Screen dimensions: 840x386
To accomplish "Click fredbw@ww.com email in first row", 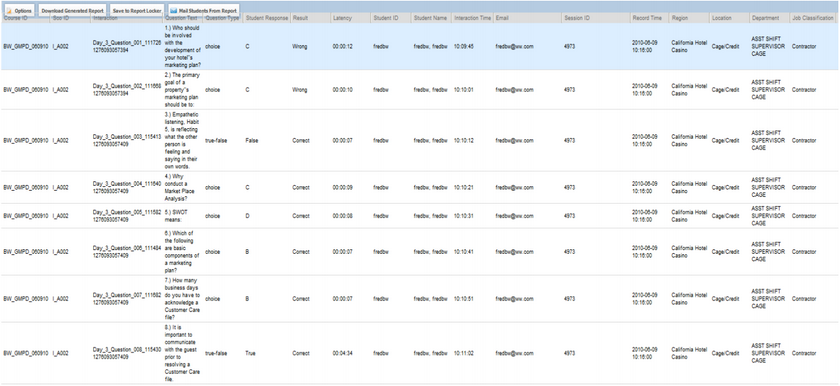I will pyautogui.click(x=514, y=47).
